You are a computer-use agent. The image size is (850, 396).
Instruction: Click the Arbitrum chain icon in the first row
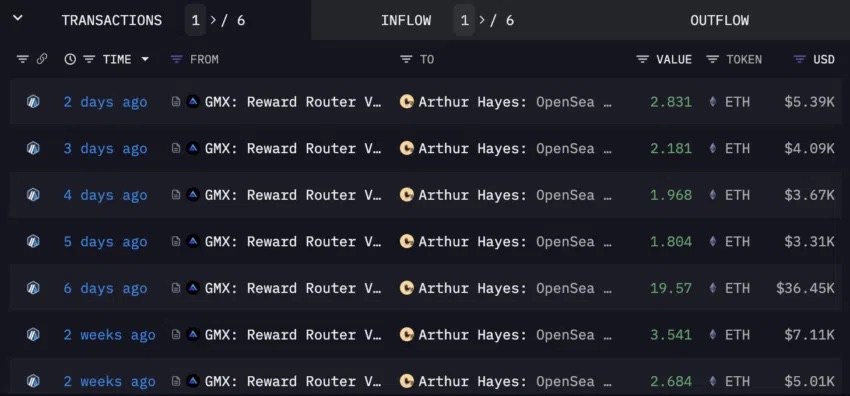click(33, 102)
